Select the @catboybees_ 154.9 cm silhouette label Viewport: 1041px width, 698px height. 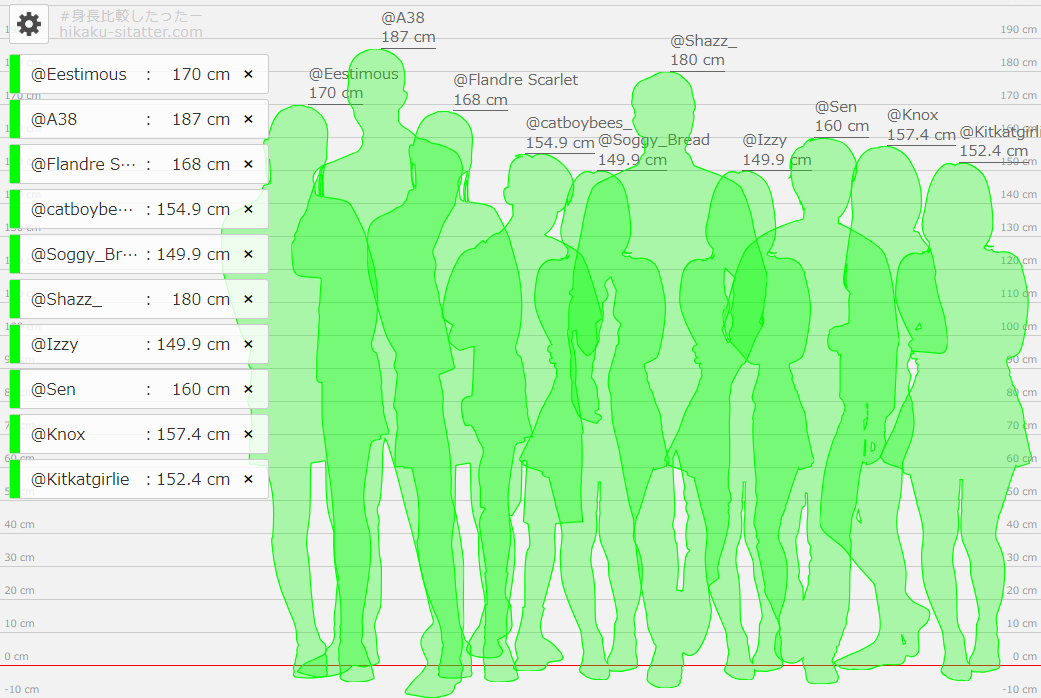pos(579,133)
